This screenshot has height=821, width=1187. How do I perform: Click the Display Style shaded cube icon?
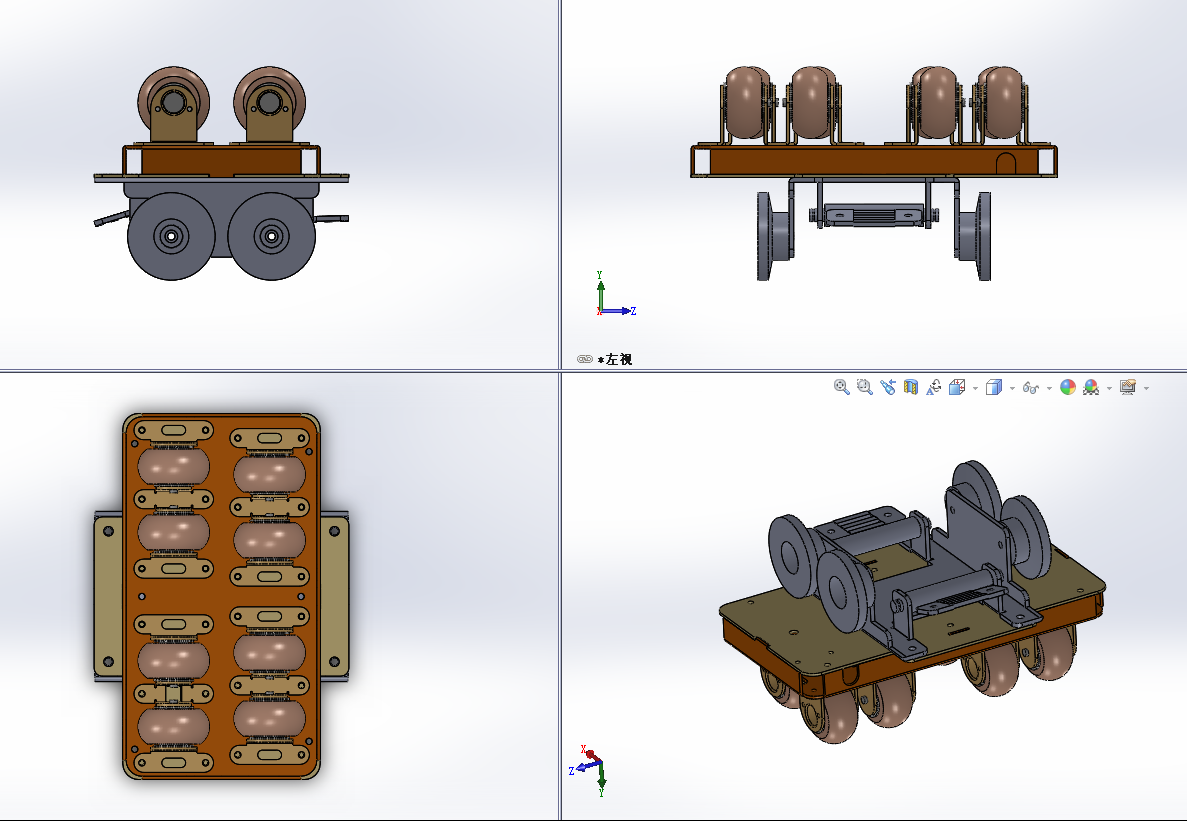(994, 387)
